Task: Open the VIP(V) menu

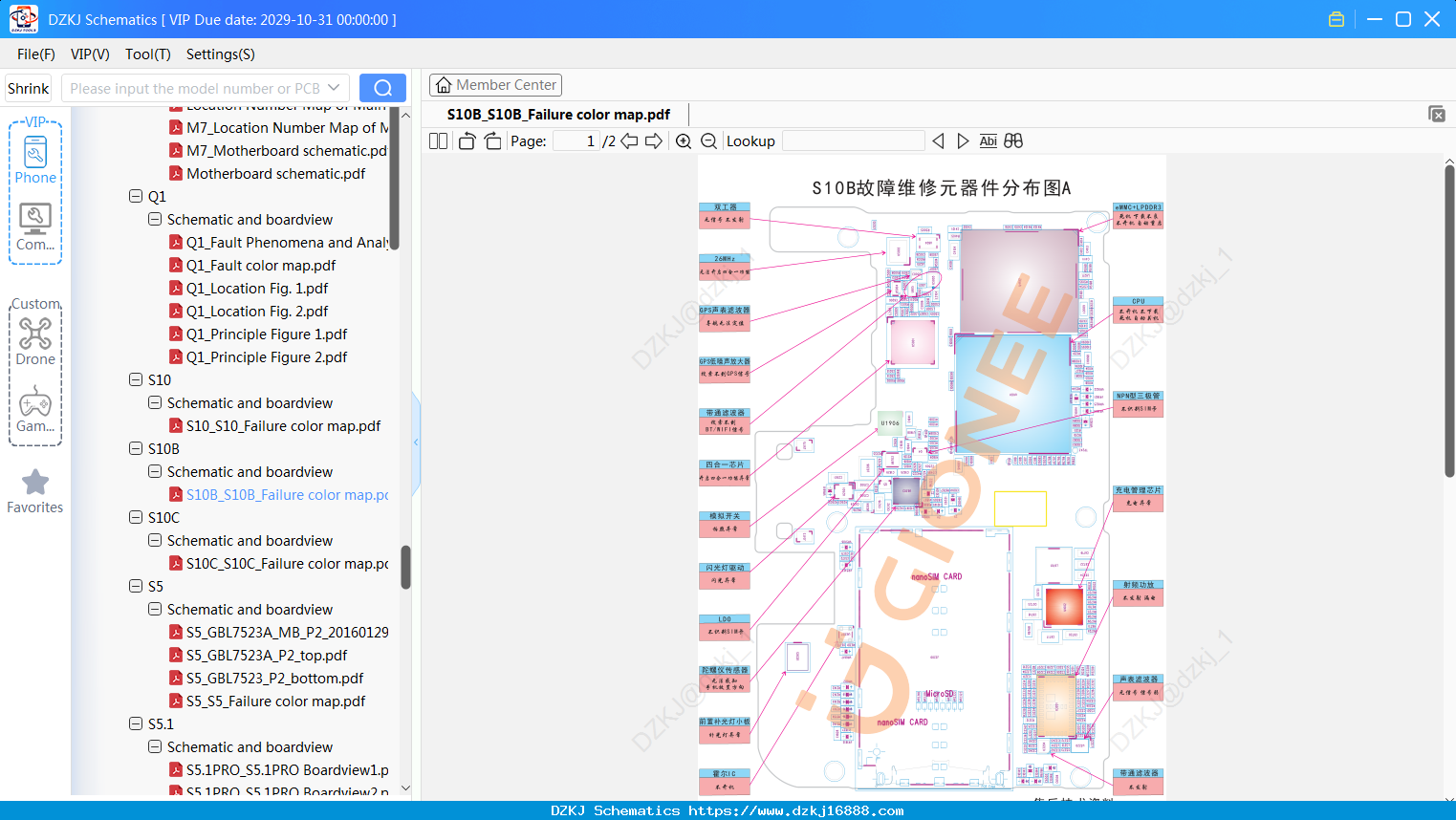Action: pyautogui.click(x=90, y=54)
